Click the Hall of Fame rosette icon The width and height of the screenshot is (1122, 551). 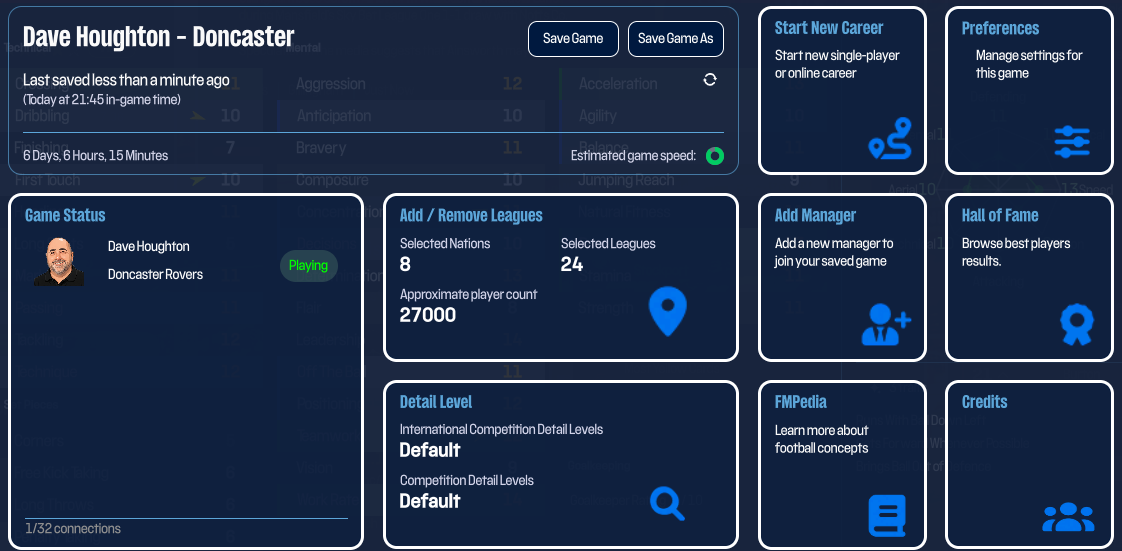pos(1076,324)
